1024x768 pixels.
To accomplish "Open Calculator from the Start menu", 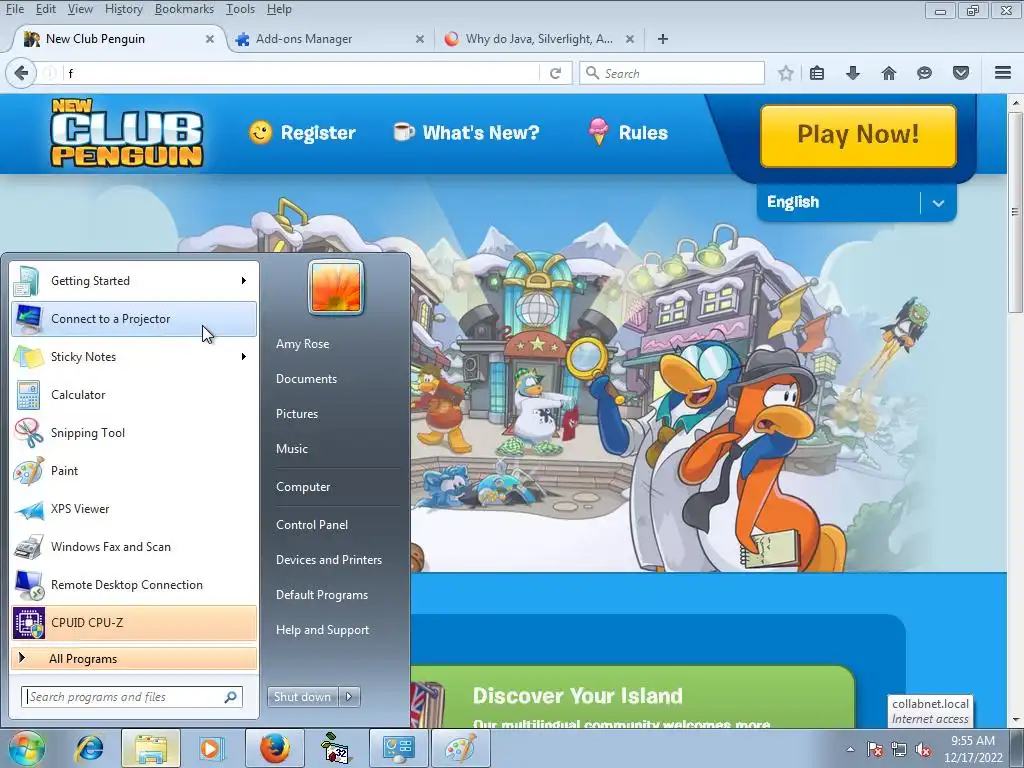I will pos(134,394).
